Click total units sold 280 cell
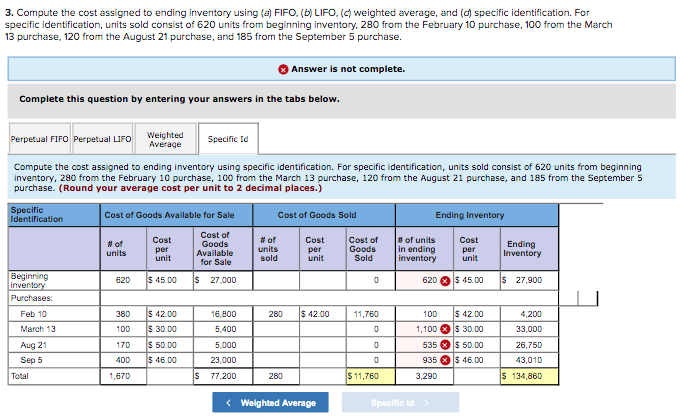 [276, 376]
